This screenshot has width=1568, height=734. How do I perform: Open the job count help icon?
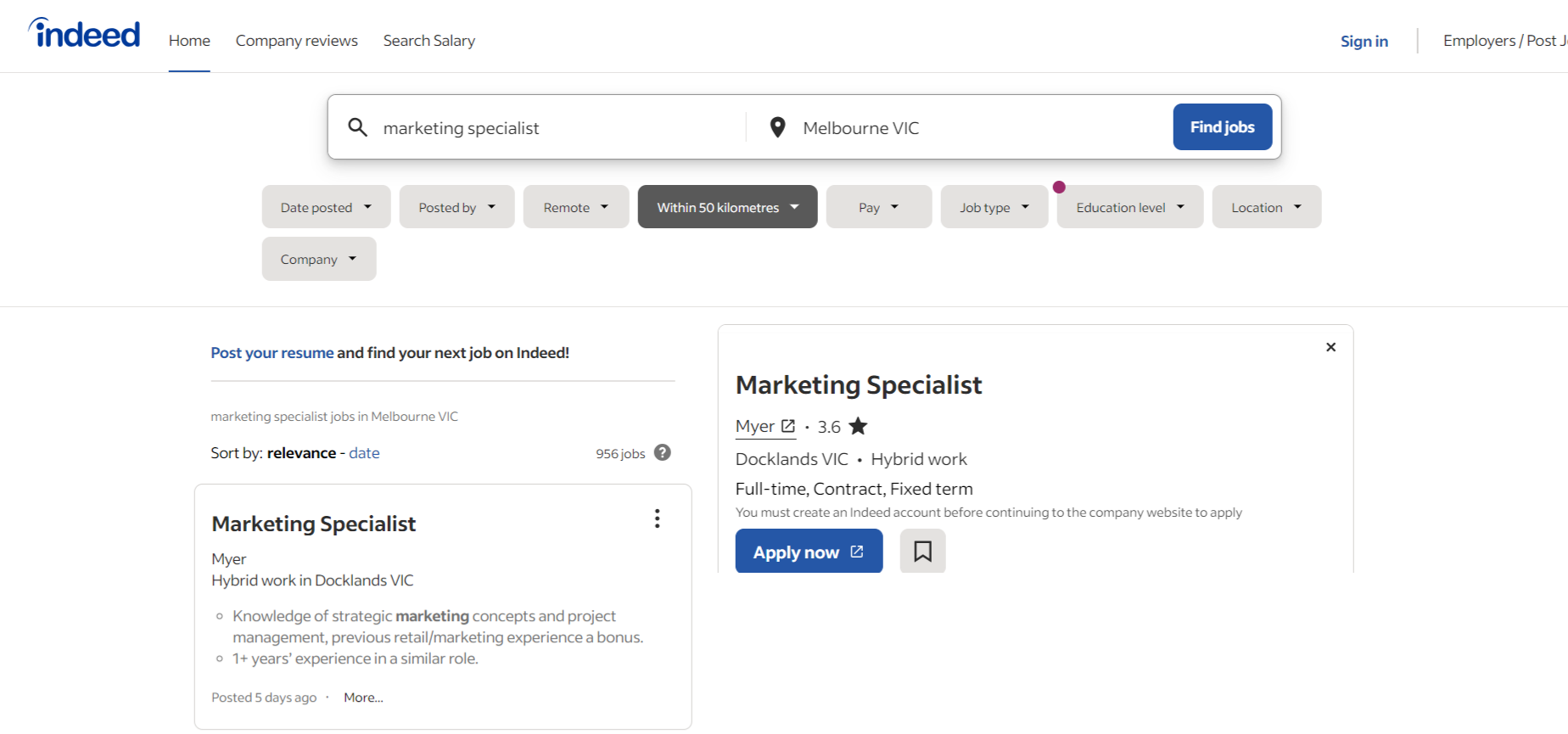click(x=663, y=452)
